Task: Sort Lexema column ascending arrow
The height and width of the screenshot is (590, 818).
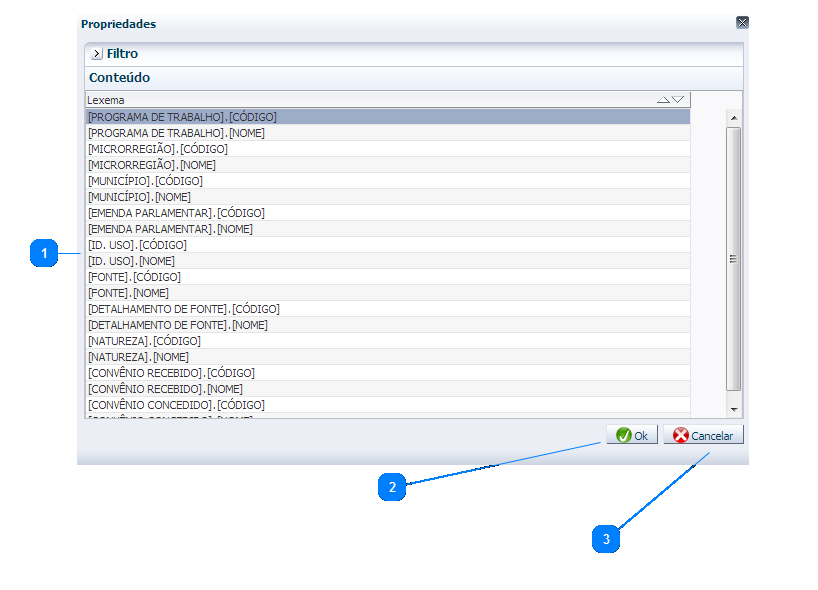Action: (663, 100)
